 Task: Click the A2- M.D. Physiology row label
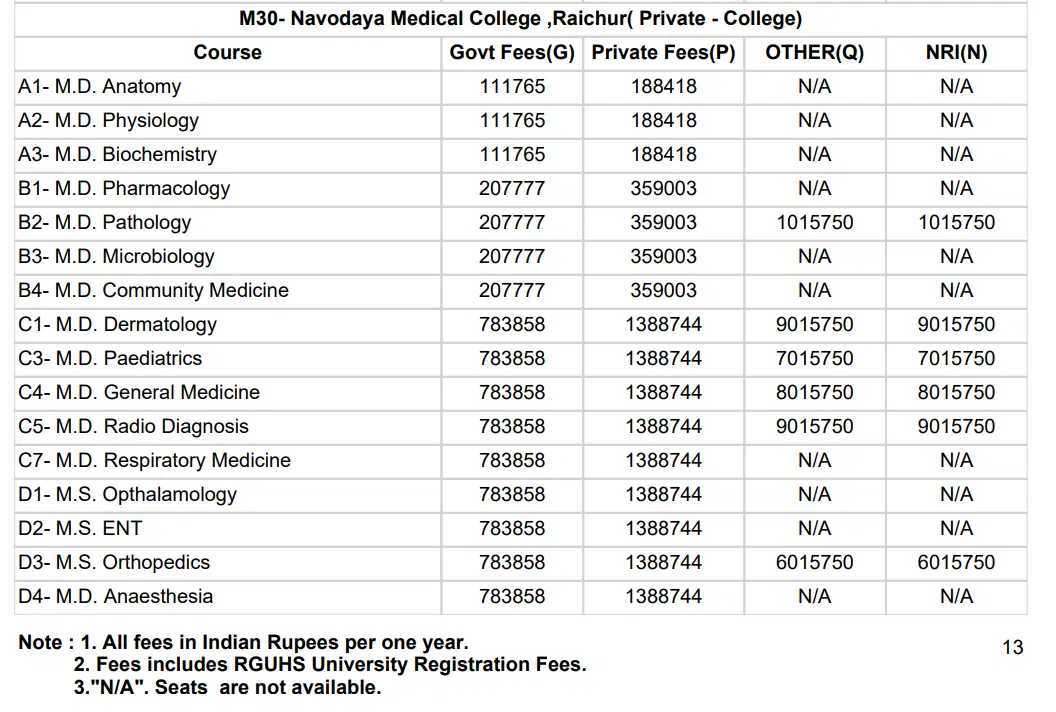pyautogui.click(x=108, y=121)
